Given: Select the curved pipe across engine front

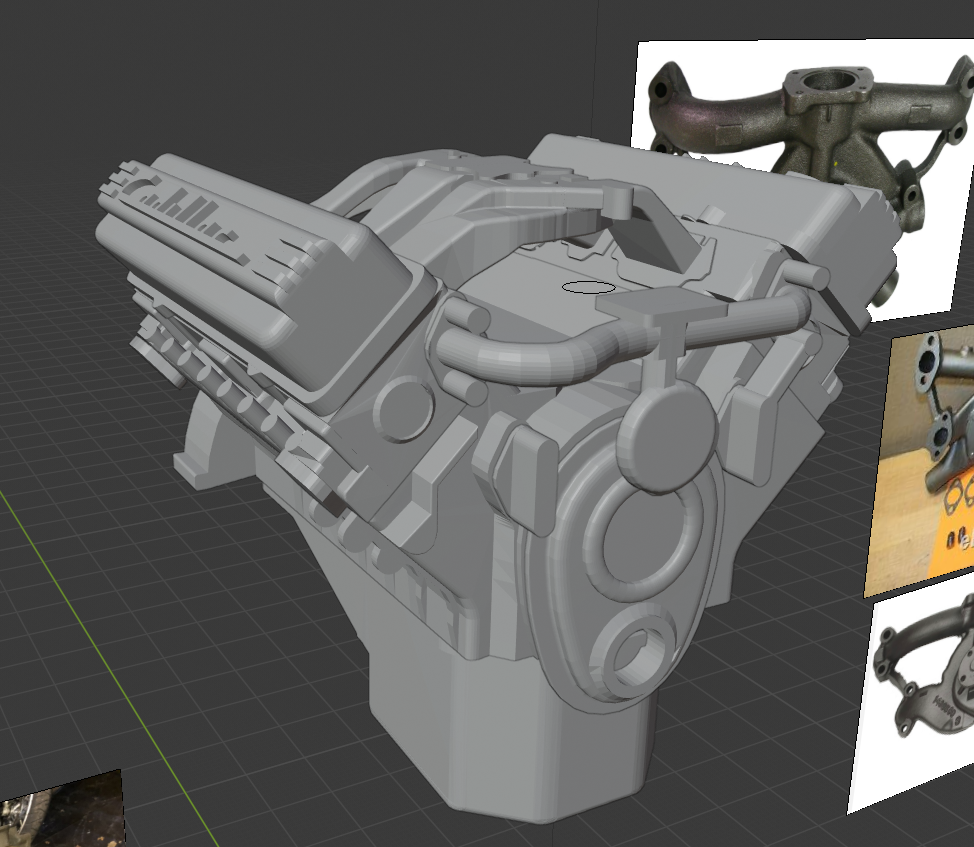Looking at the screenshot, I should (621, 338).
